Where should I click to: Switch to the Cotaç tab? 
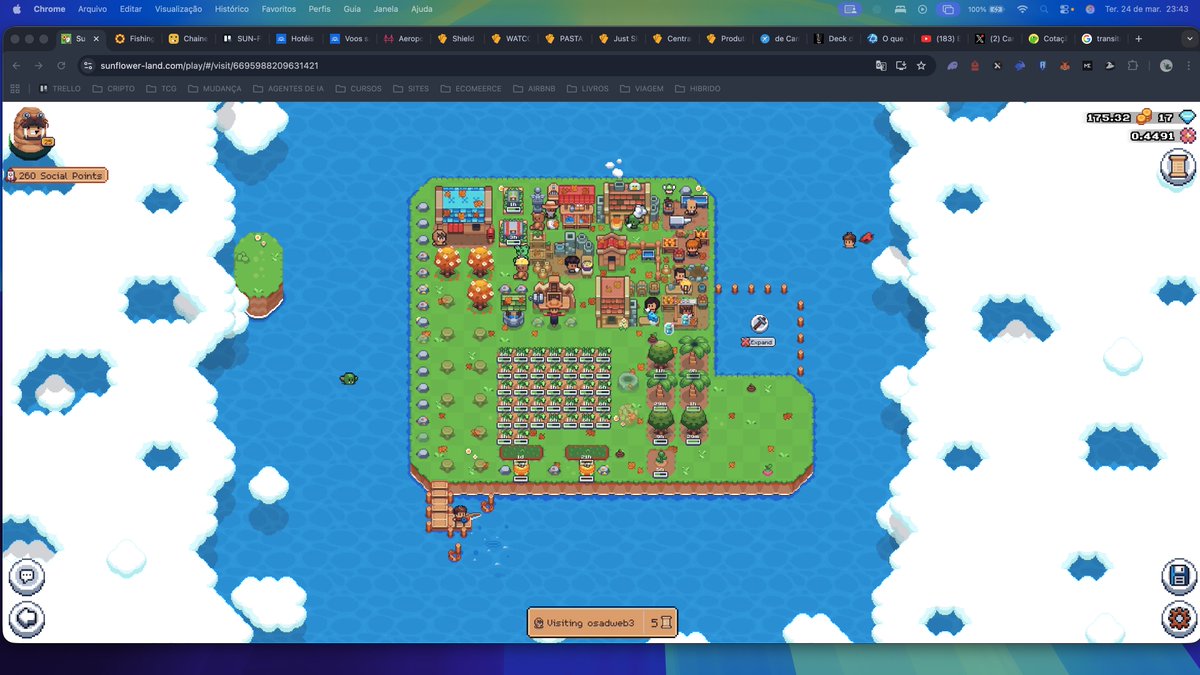pyautogui.click(x=1048, y=38)
